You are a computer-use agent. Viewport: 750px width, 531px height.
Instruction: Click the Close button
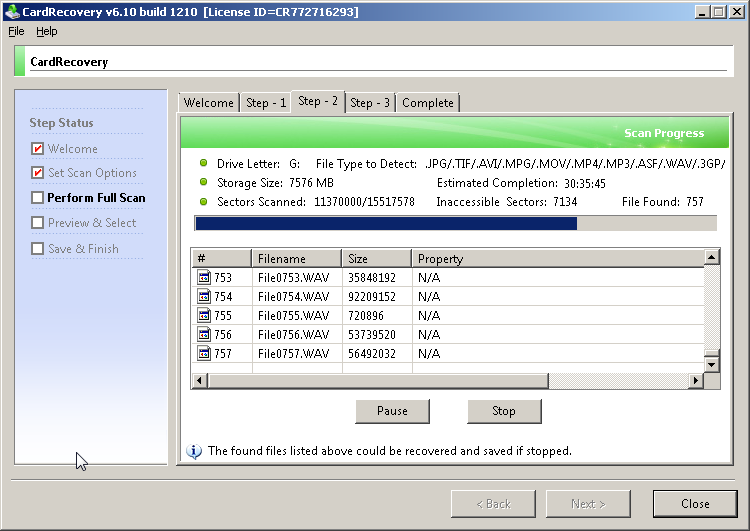pyautogui.click(x=695, y=504)
